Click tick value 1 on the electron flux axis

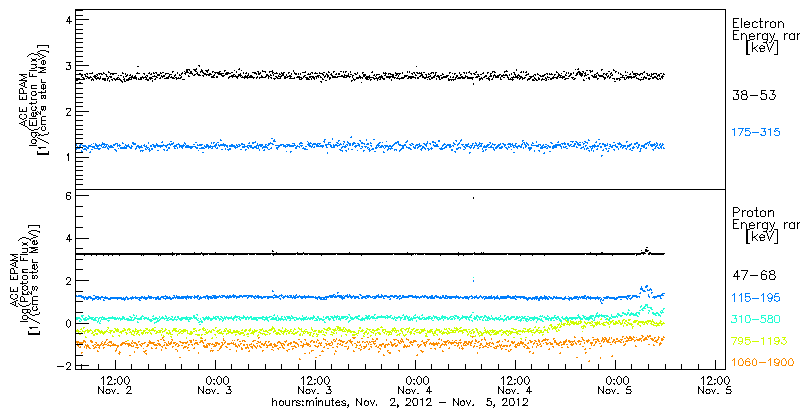pyautogui.click(x=69, y=157)
